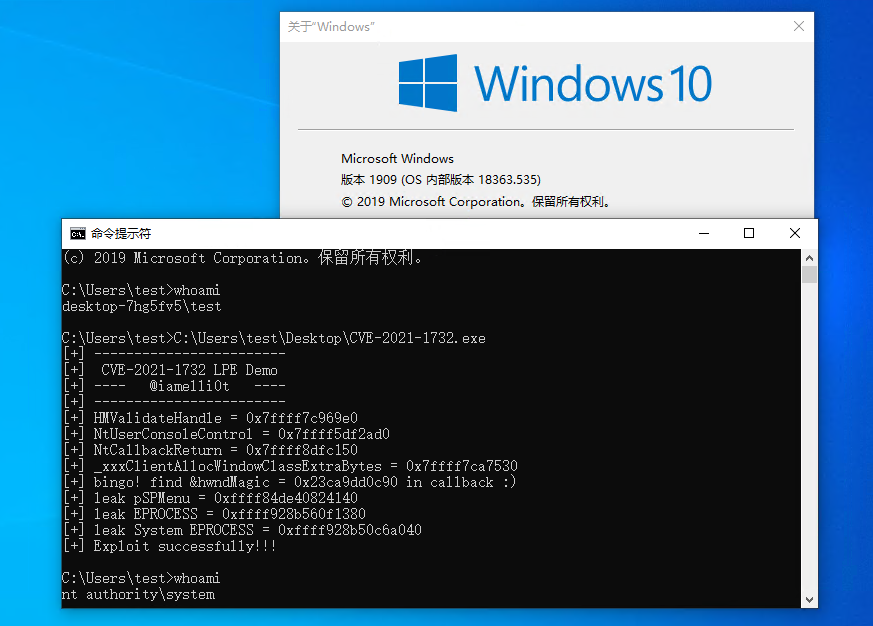
Task: Click the console scrollbar down arrow
Action: (x=810, y=600)
